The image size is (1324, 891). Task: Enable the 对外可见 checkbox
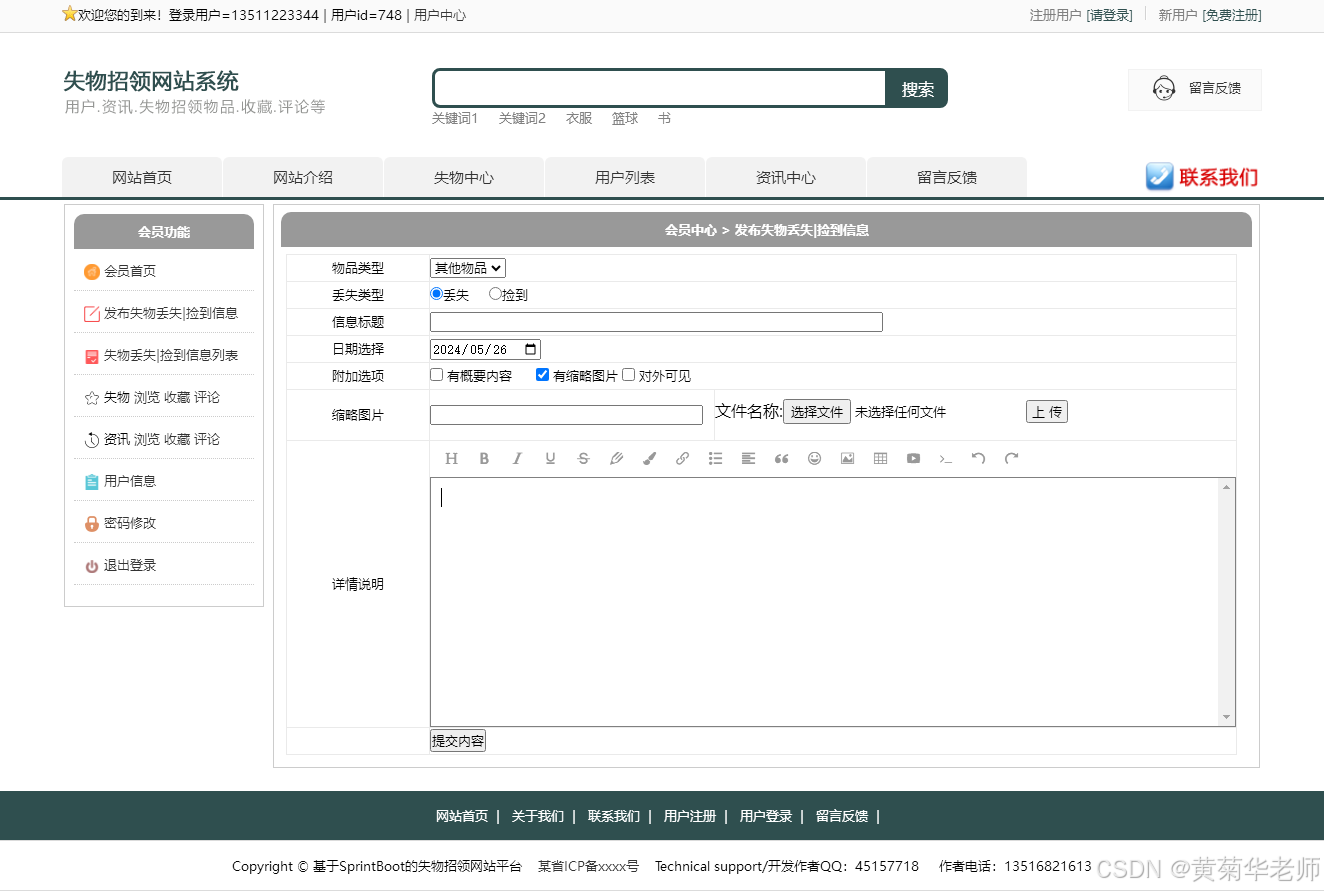628,375
